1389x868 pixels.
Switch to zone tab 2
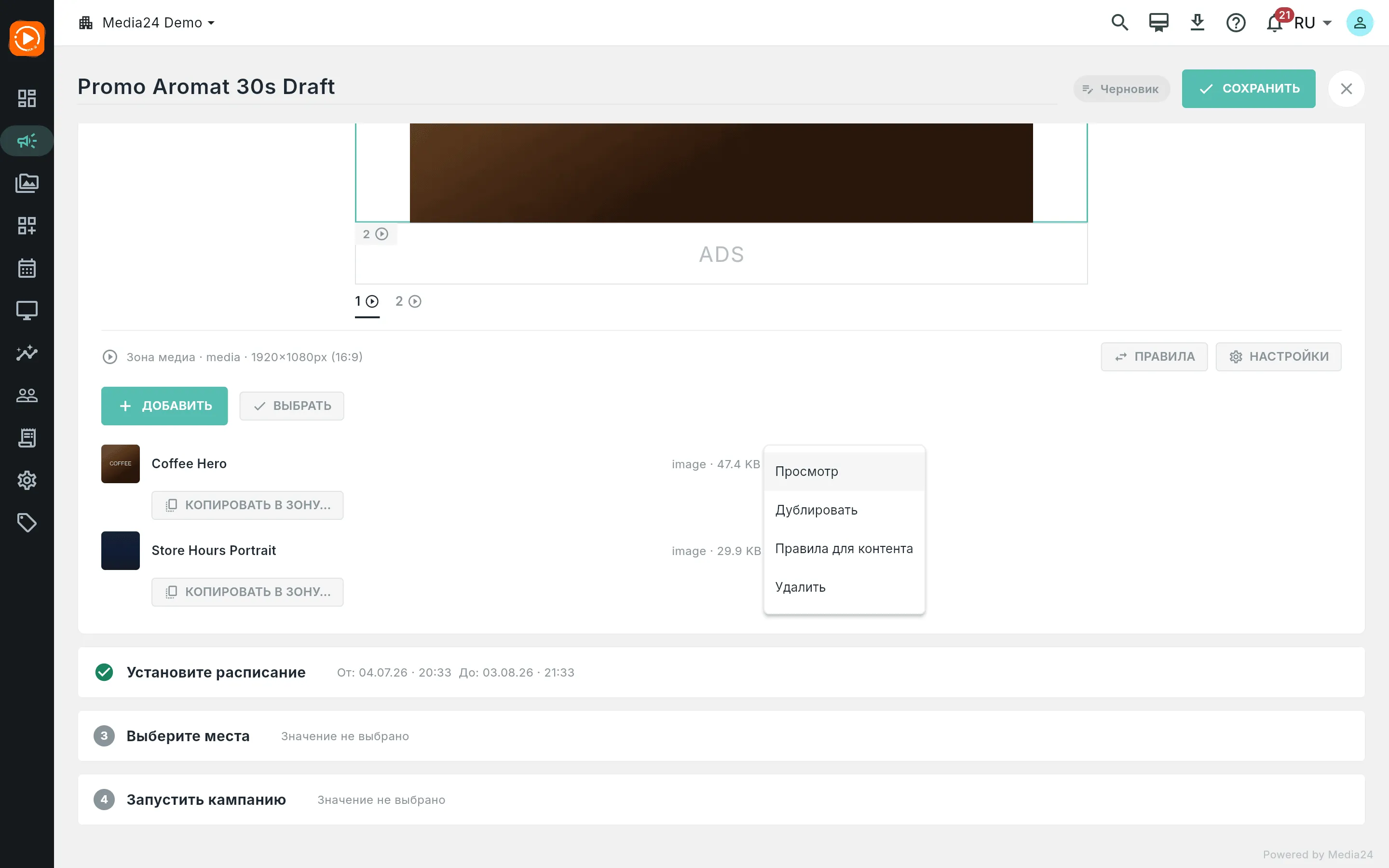click(x=408, y=301)
